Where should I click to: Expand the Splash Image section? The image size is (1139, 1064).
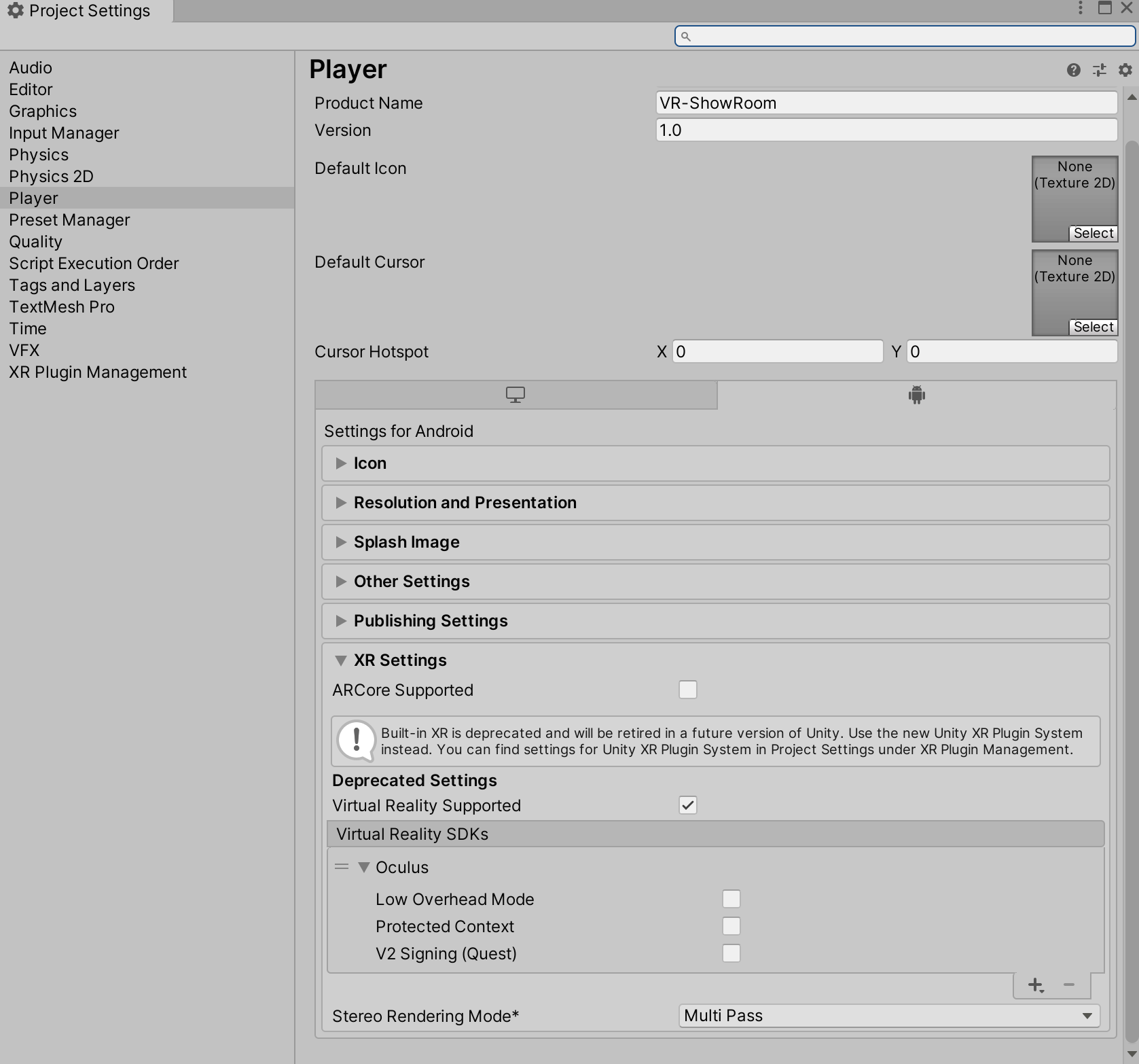pos(716,542)
